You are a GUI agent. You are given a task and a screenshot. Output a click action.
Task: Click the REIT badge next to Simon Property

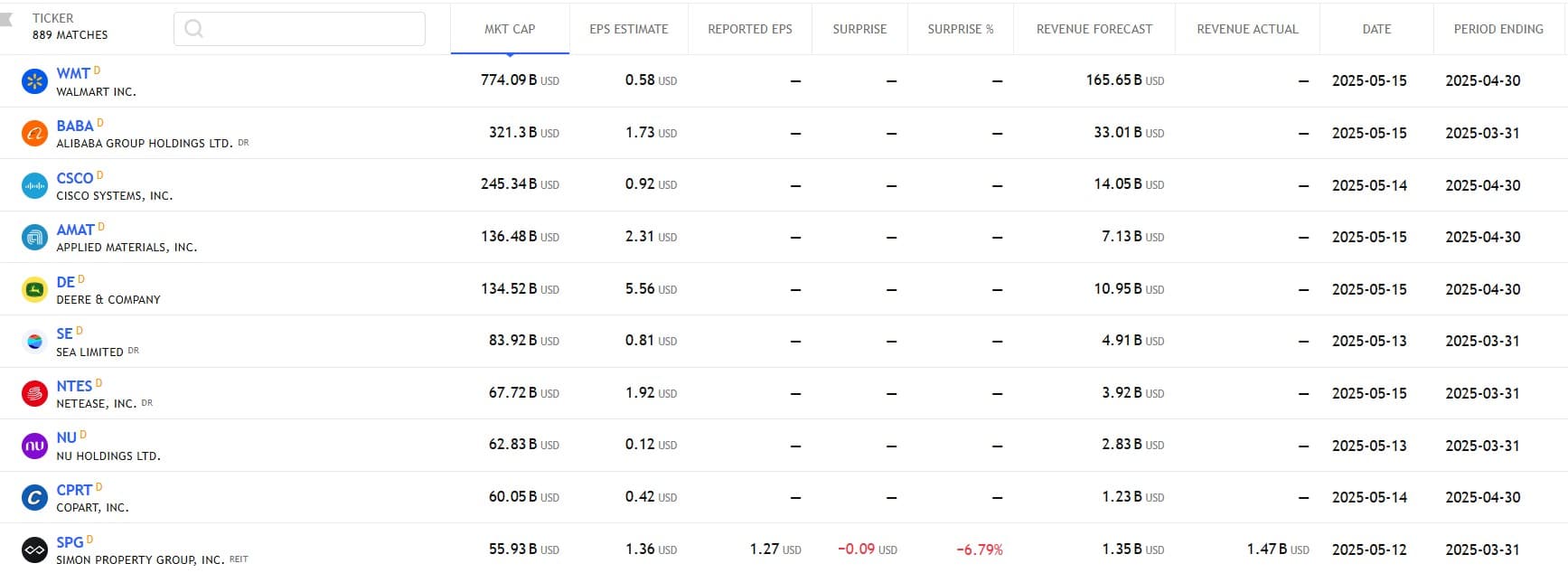pos(239,559)
